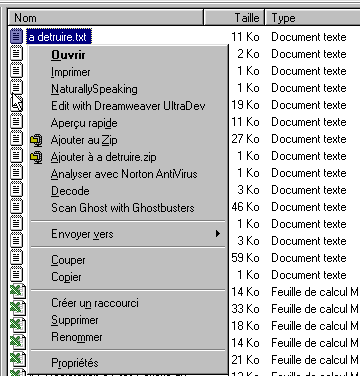Open with Edit with Dreamweaver UltraDev

[128, 106]
